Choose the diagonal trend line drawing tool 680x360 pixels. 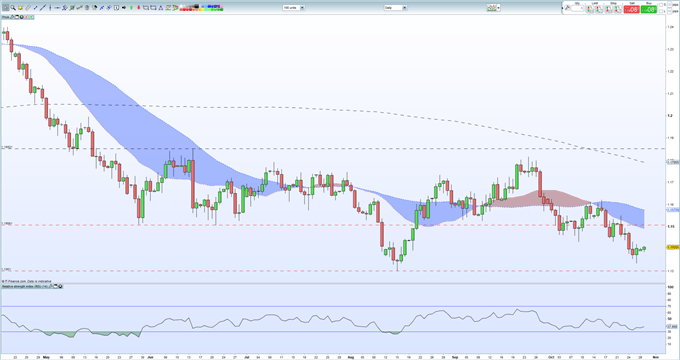pos(43,7)
